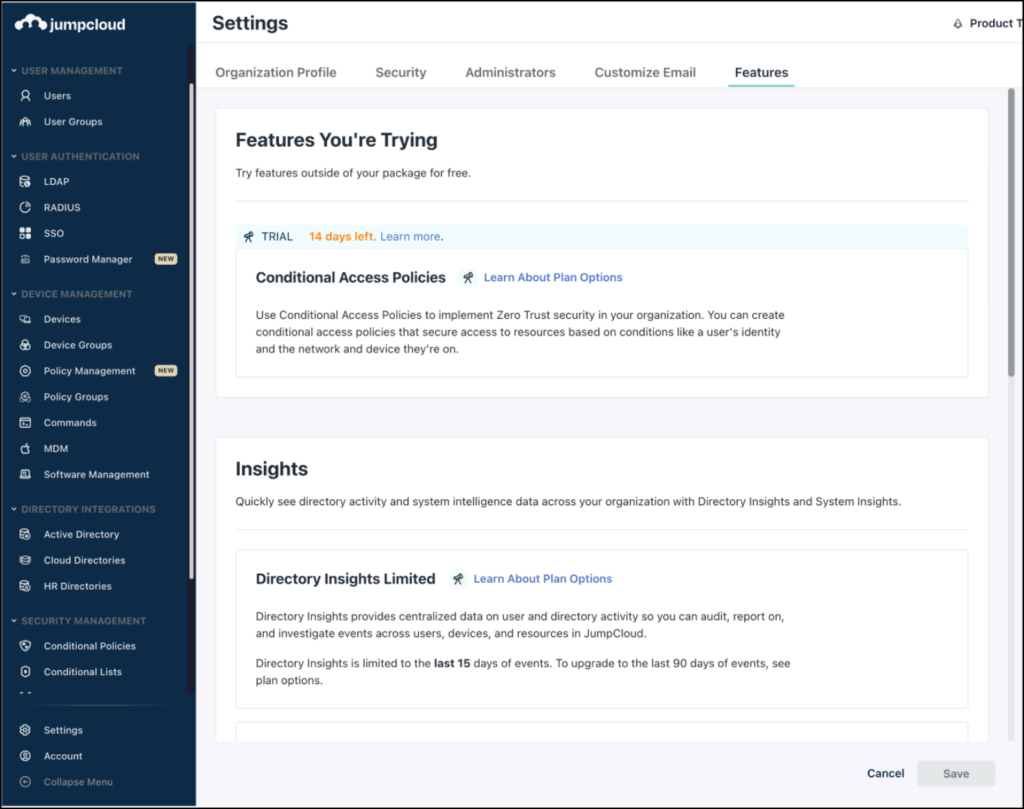1024x809 pixels.
Task: Open Devices using its icon
Action: pyautogui.click(x=26, y=320)
